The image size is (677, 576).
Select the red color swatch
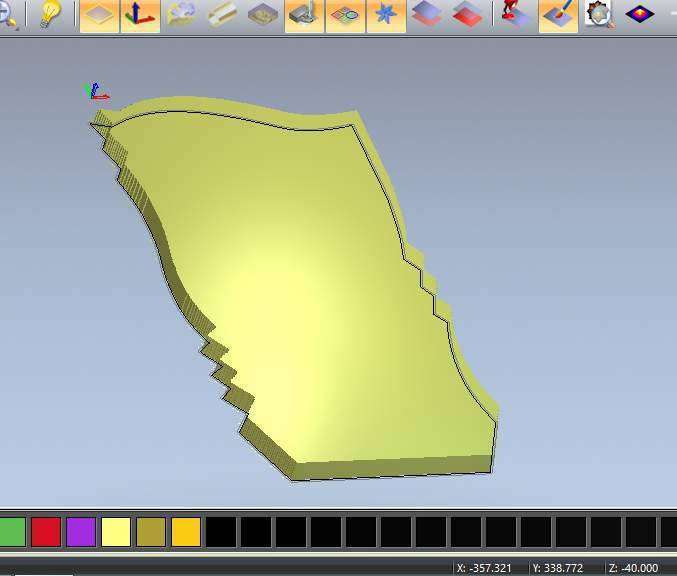click(46, 531)
